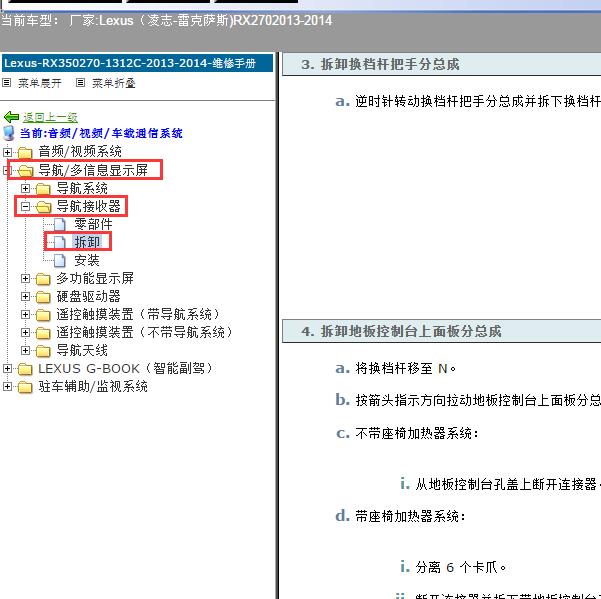The height and width of the screenshot is (599, 601).
Task: Click the 遥控触摸装置（带导航系统）folder icon
Action: [x=43, y=315]
